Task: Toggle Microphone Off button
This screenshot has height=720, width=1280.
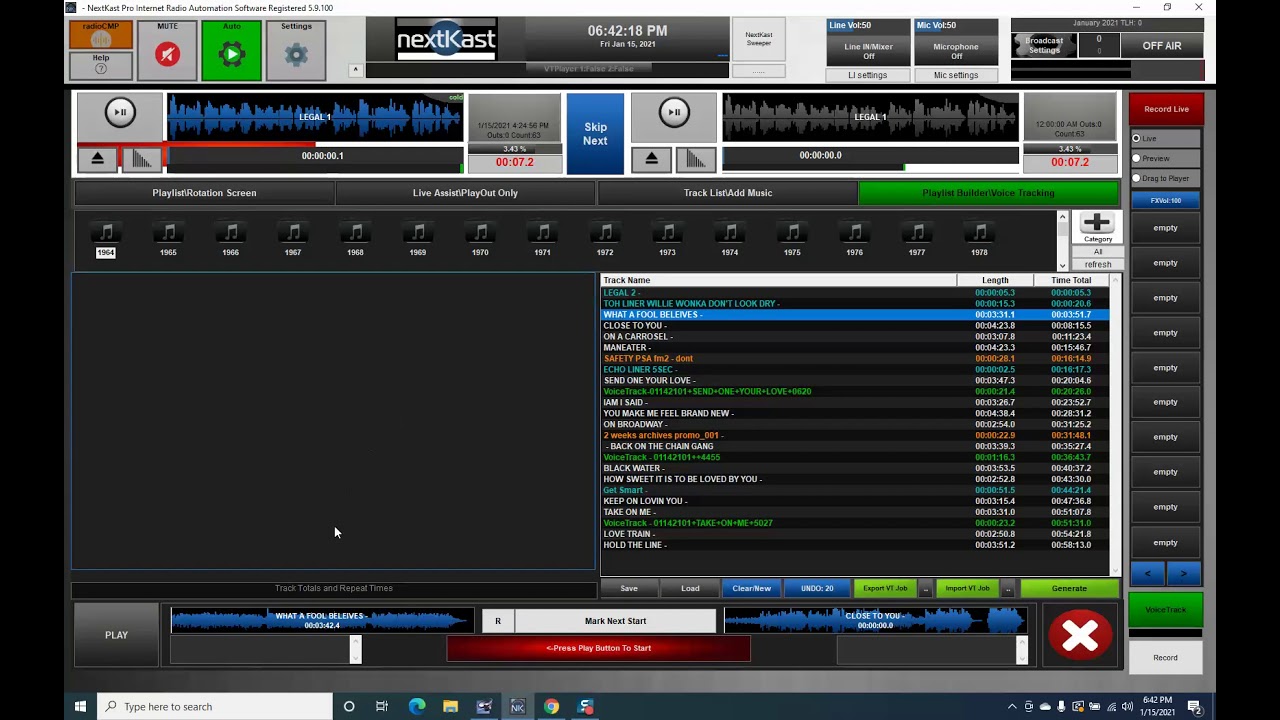Action: [x=956, y=51]
